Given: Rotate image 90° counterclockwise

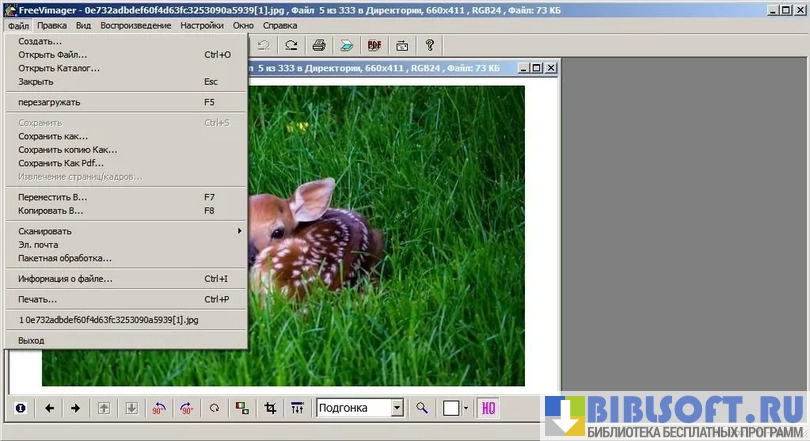Looking at the screenshot, I should click(x=159, y=408).
